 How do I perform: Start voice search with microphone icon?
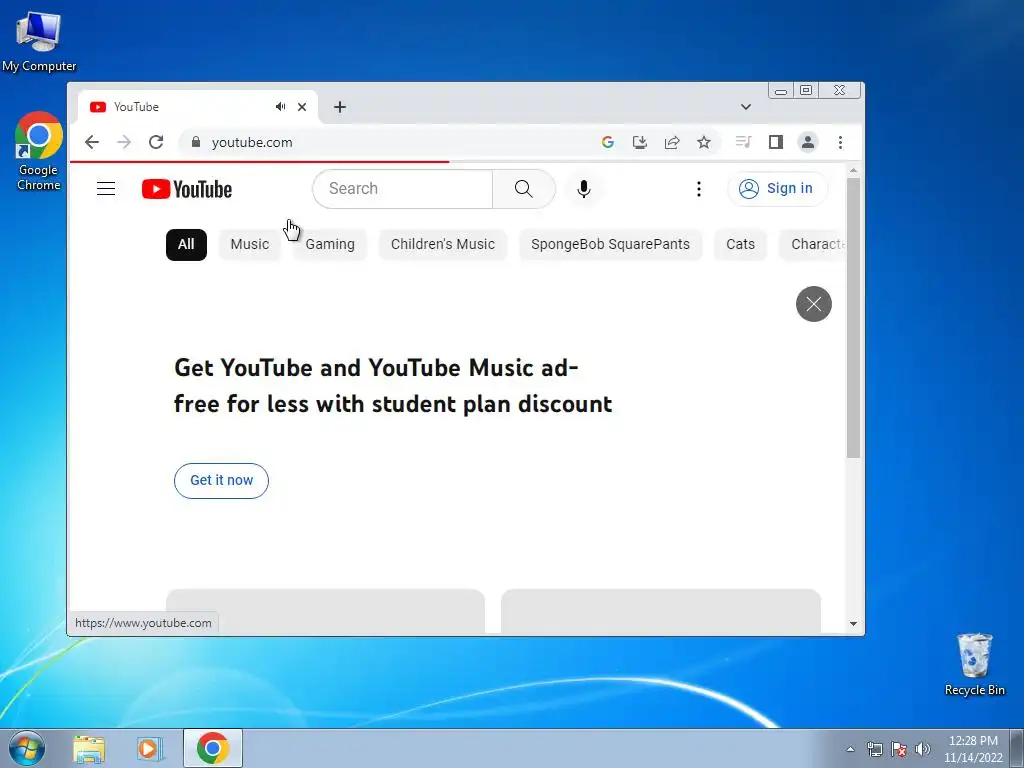click(584, 189)
